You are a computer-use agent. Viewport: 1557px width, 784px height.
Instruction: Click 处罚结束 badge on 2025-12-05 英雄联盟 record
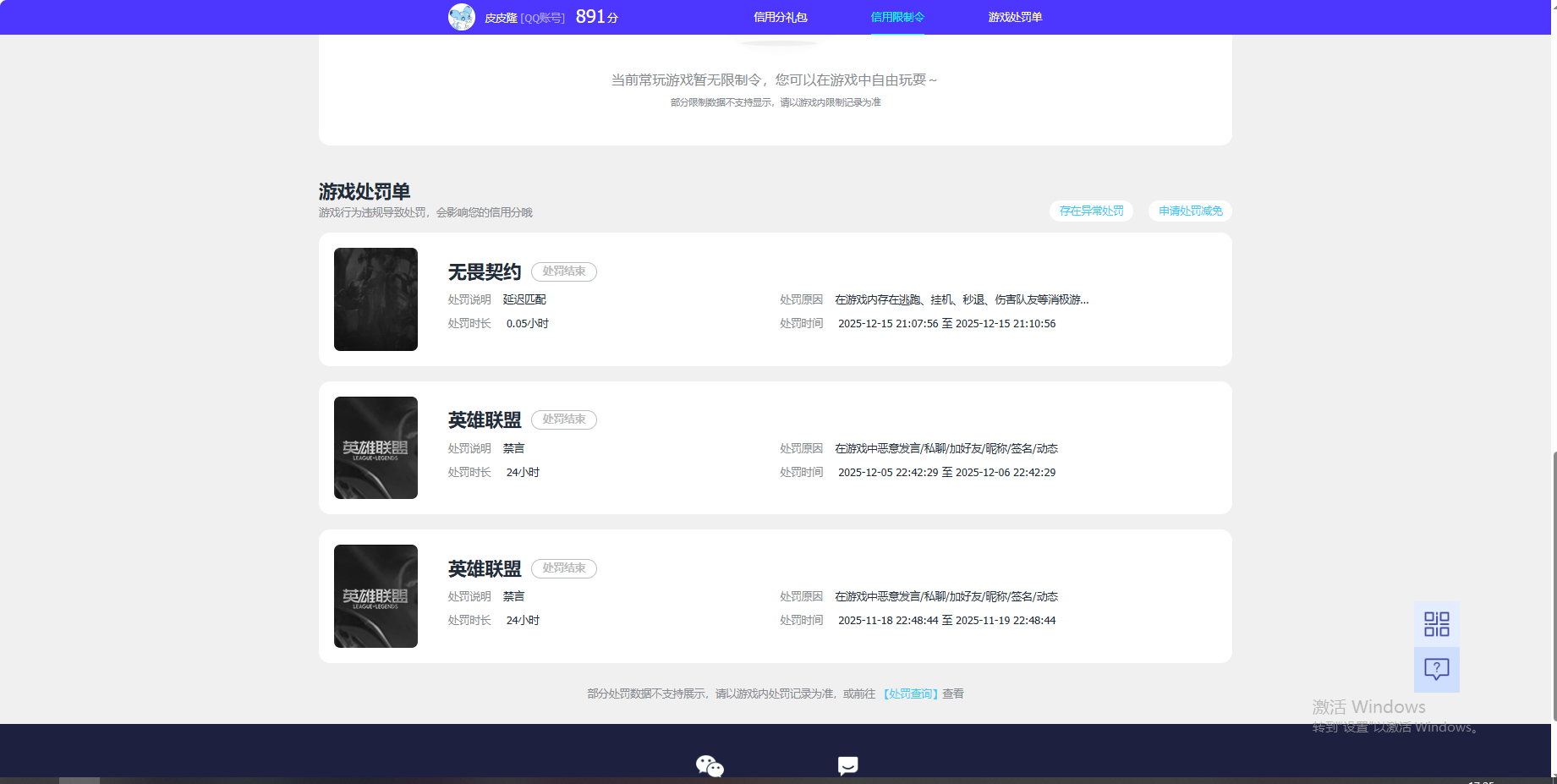564,419
